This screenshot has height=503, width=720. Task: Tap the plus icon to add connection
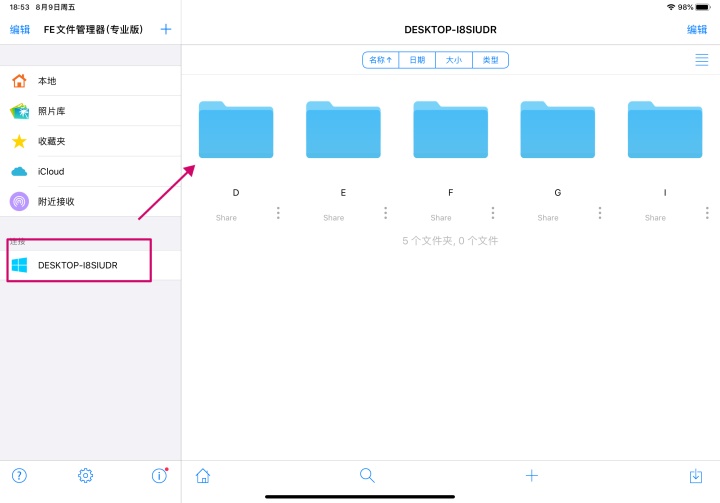pyautogui.click(x=166, y=29)
